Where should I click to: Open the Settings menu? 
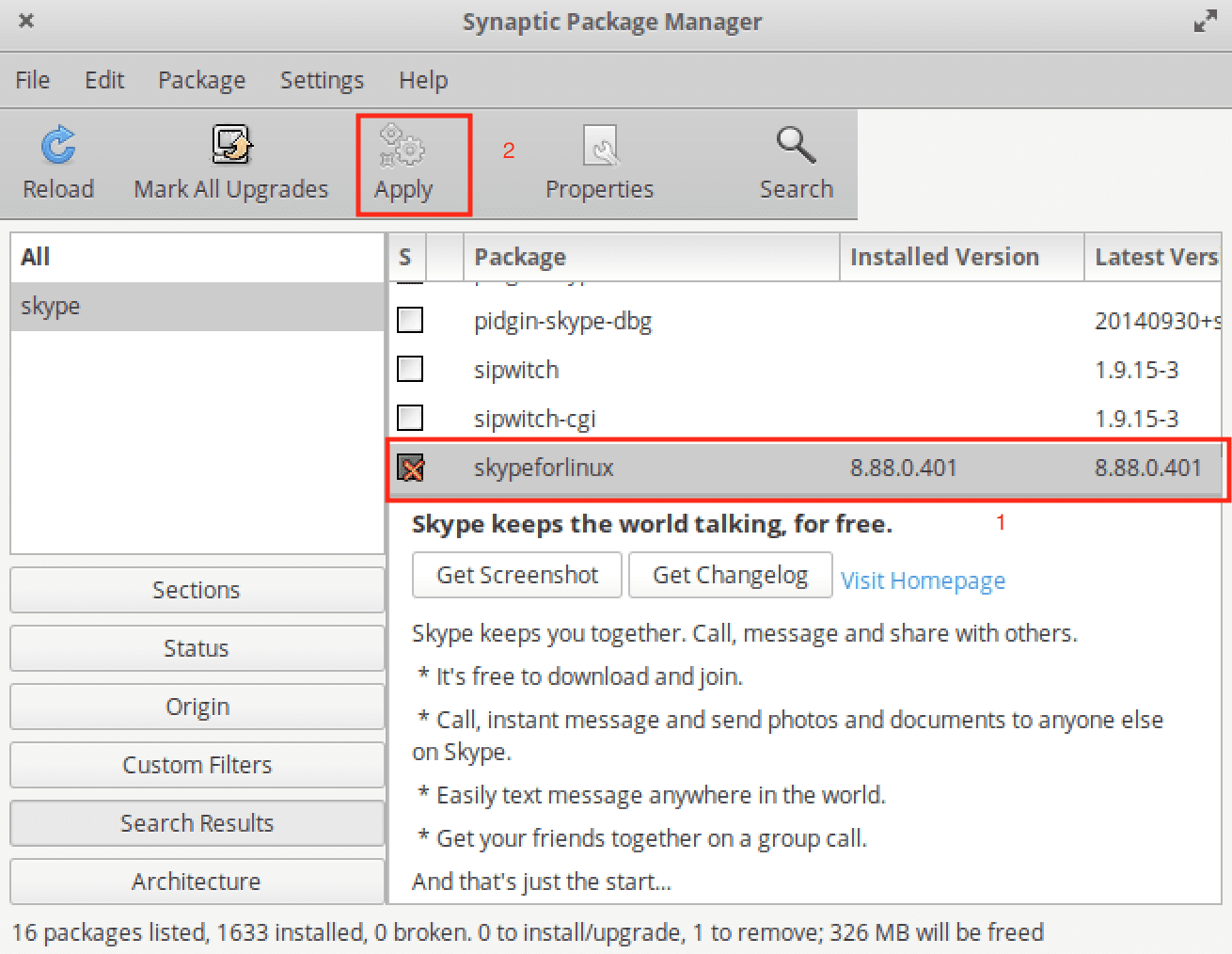tap(322, 80)
